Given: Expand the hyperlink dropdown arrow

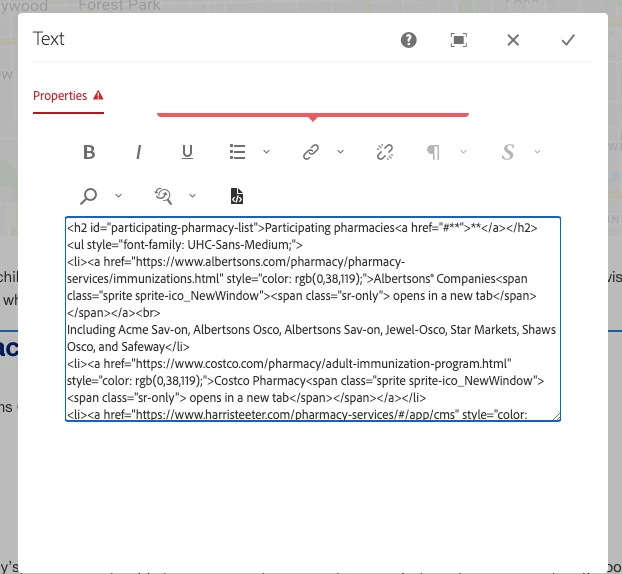Looking at the screenshot, I should click(340, 152).
